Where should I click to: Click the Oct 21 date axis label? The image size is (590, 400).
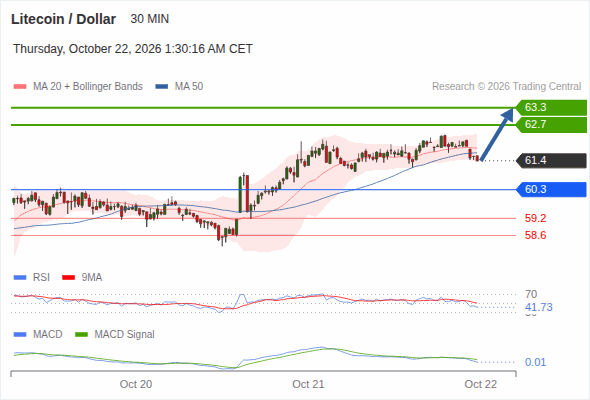click(308, 384)
